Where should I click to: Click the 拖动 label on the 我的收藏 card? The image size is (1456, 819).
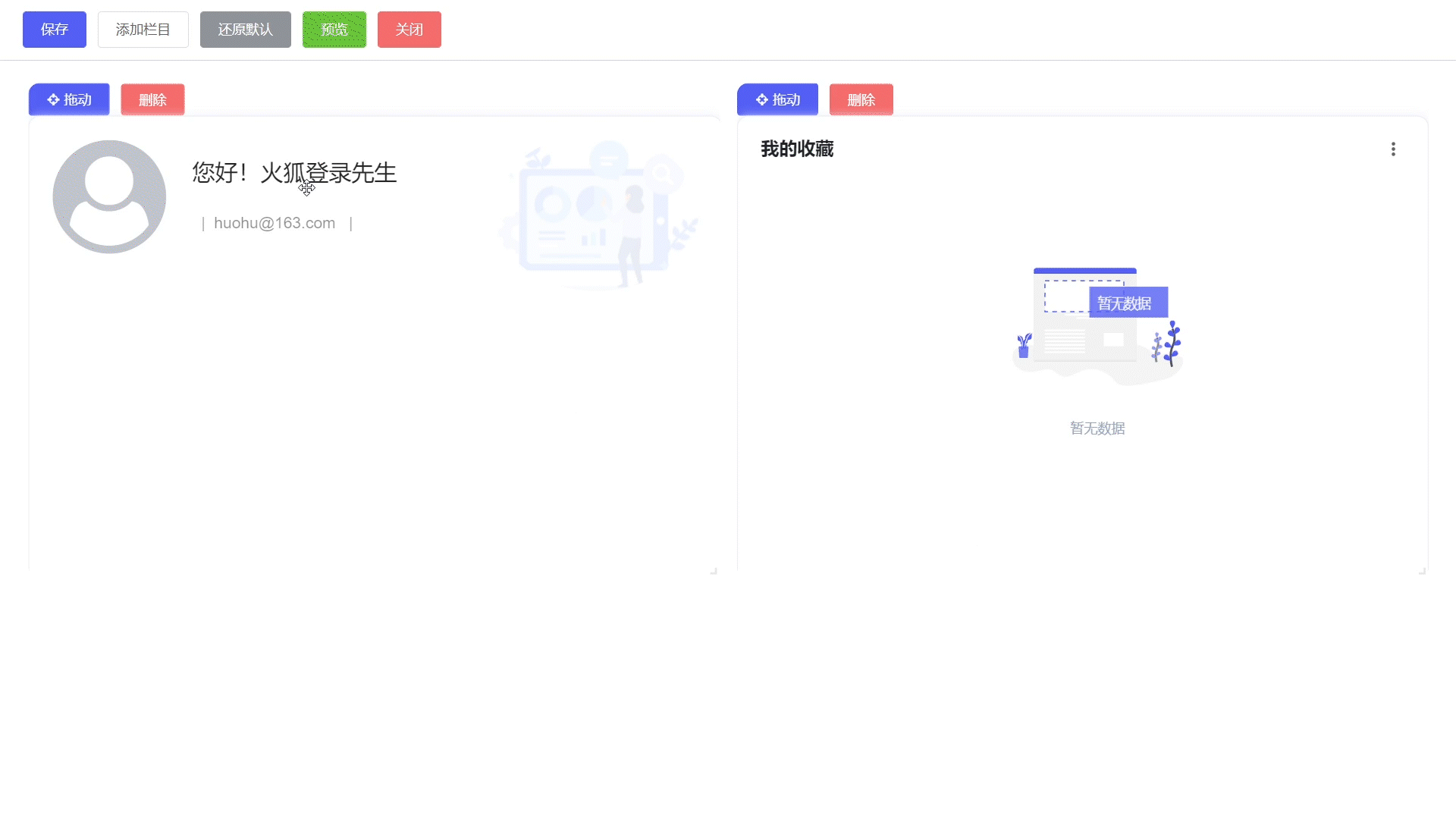[x=786, y=99]
